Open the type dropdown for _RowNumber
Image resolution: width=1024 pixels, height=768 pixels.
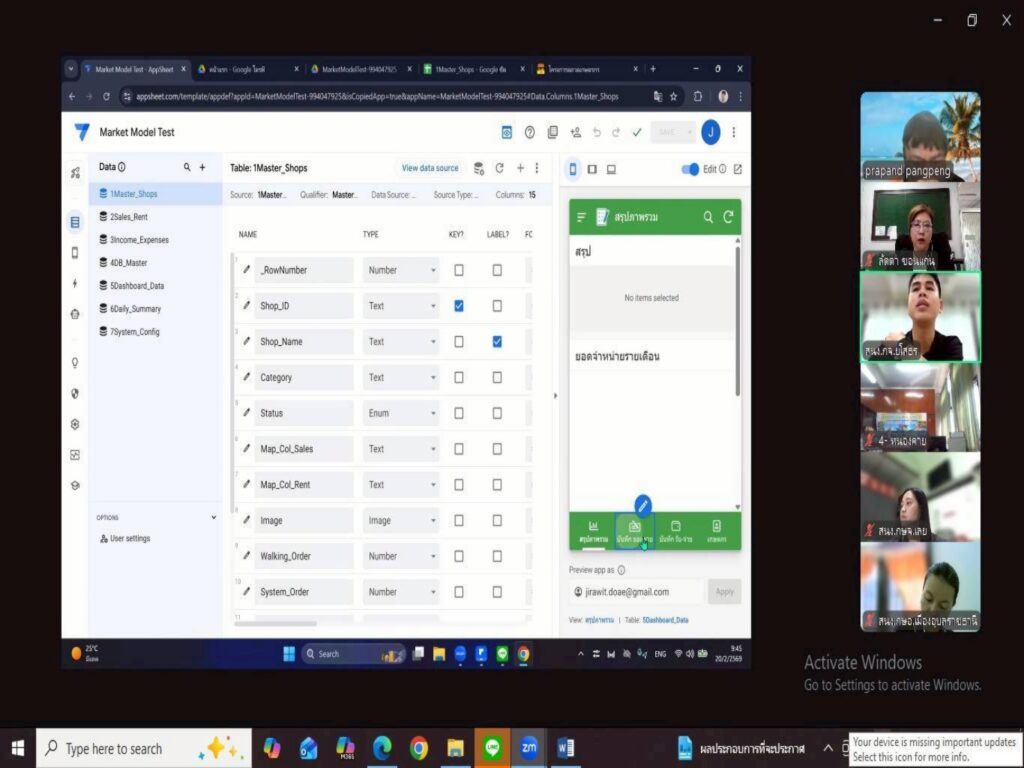pos(401,270)
